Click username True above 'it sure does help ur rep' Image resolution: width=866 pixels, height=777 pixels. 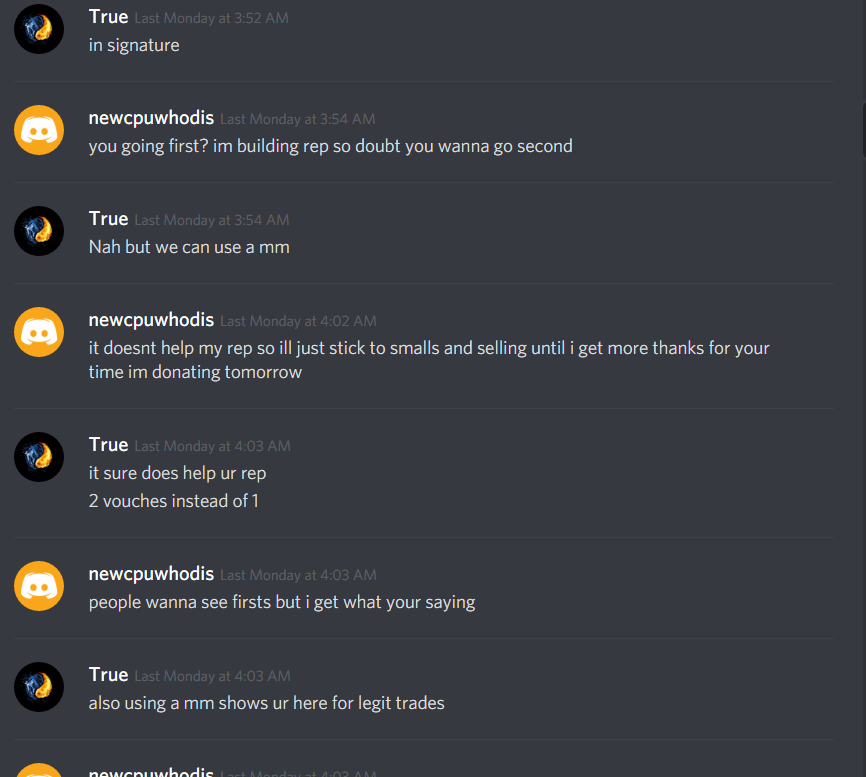108,445
